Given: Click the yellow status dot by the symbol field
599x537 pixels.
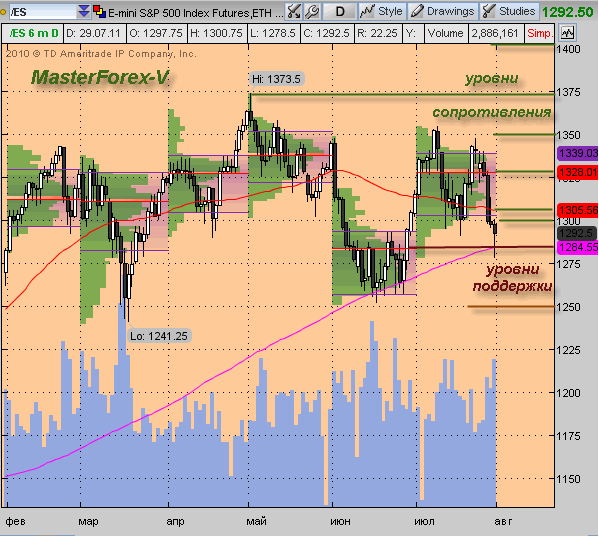Looking at the screenshot, I should coord(3,12).
